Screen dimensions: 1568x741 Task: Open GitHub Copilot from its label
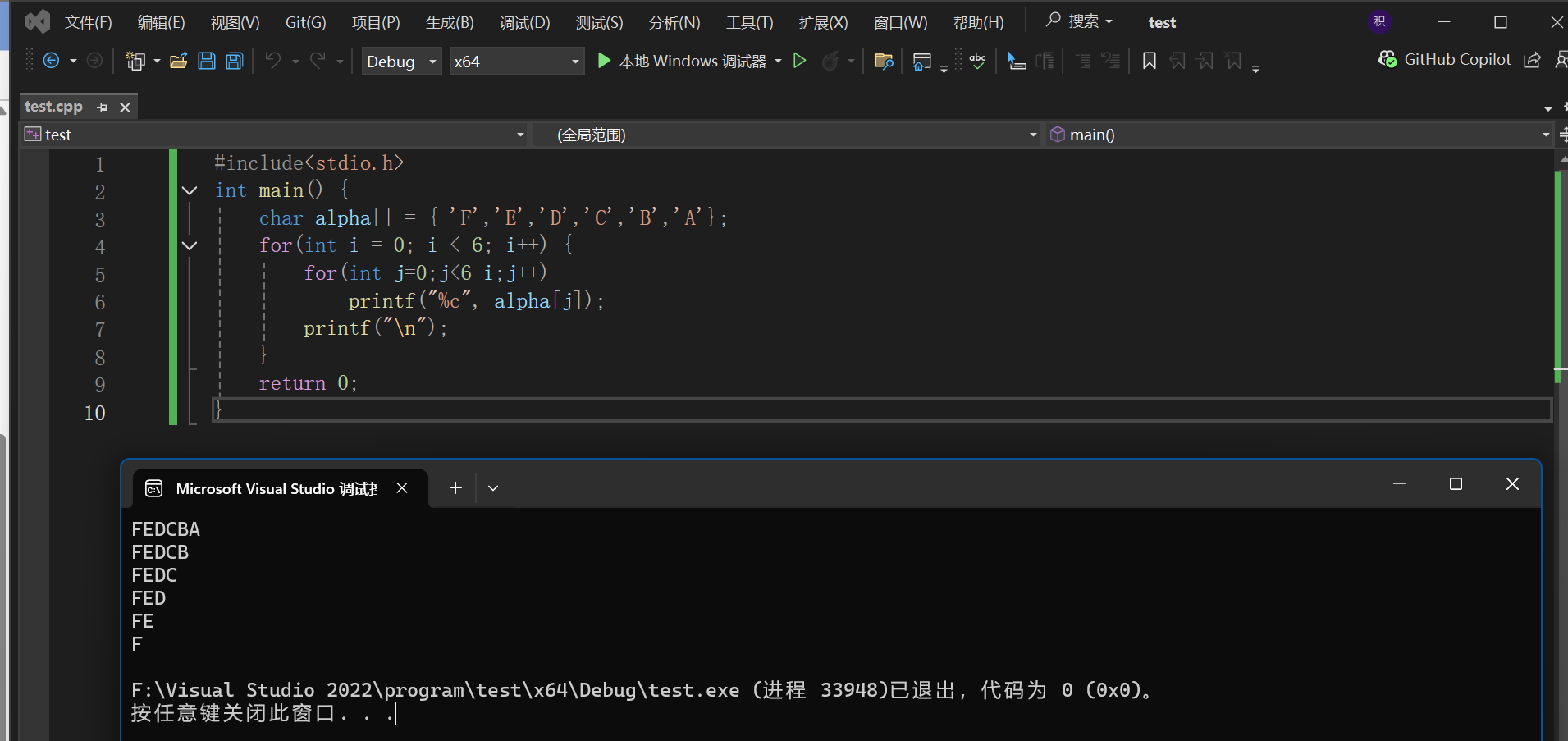click(1457, 59)
